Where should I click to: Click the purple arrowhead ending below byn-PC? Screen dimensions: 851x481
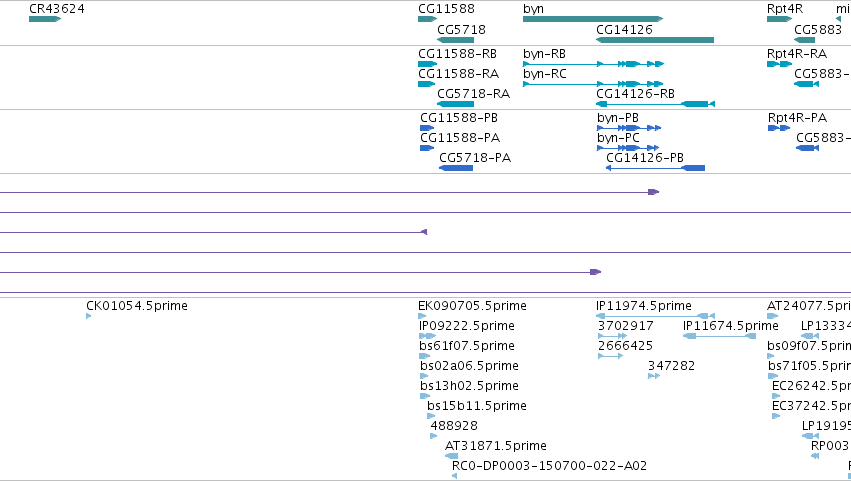coord(653,192)
